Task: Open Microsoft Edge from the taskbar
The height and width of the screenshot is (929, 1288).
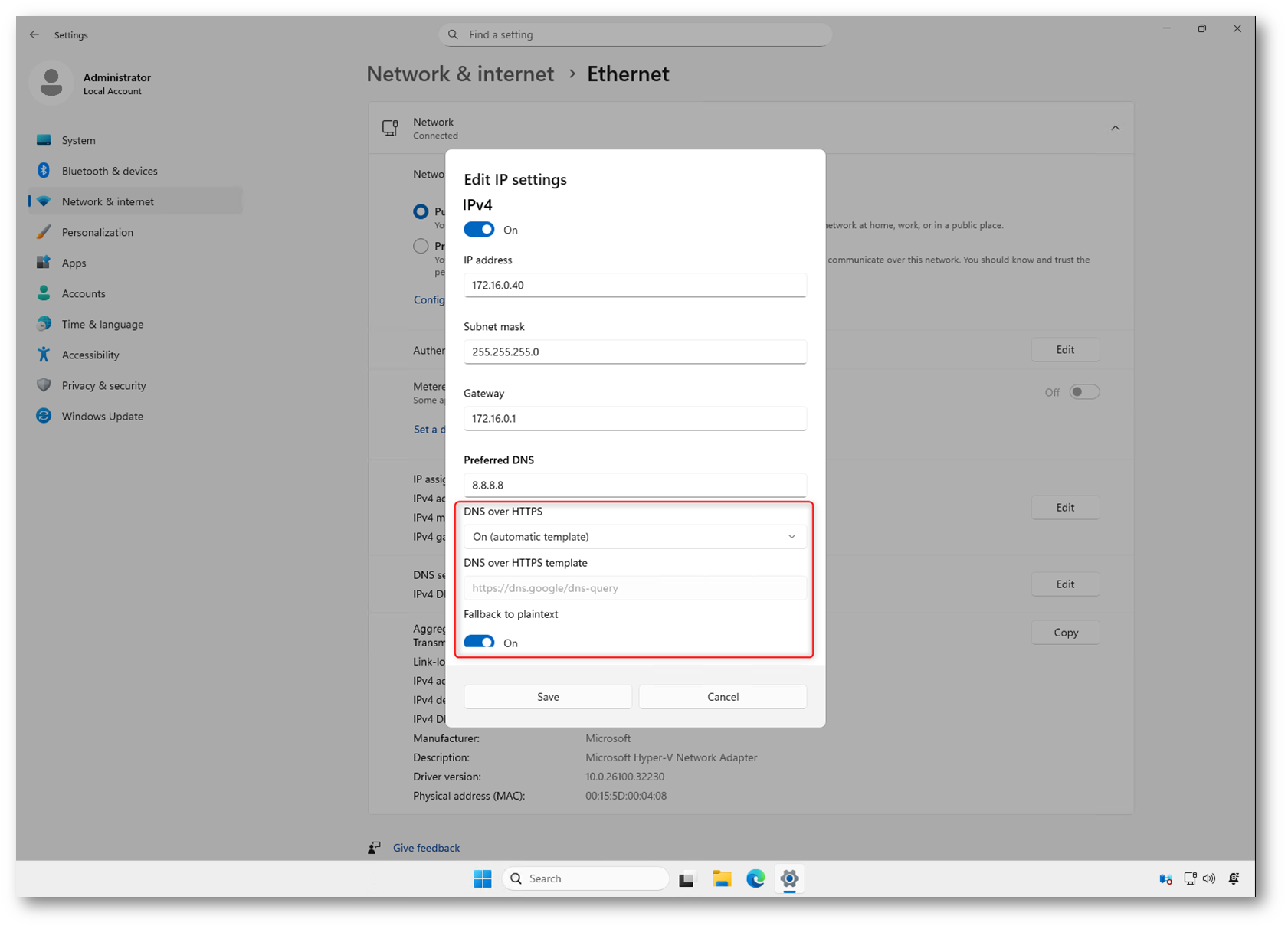Action: (x=755, y=878)
